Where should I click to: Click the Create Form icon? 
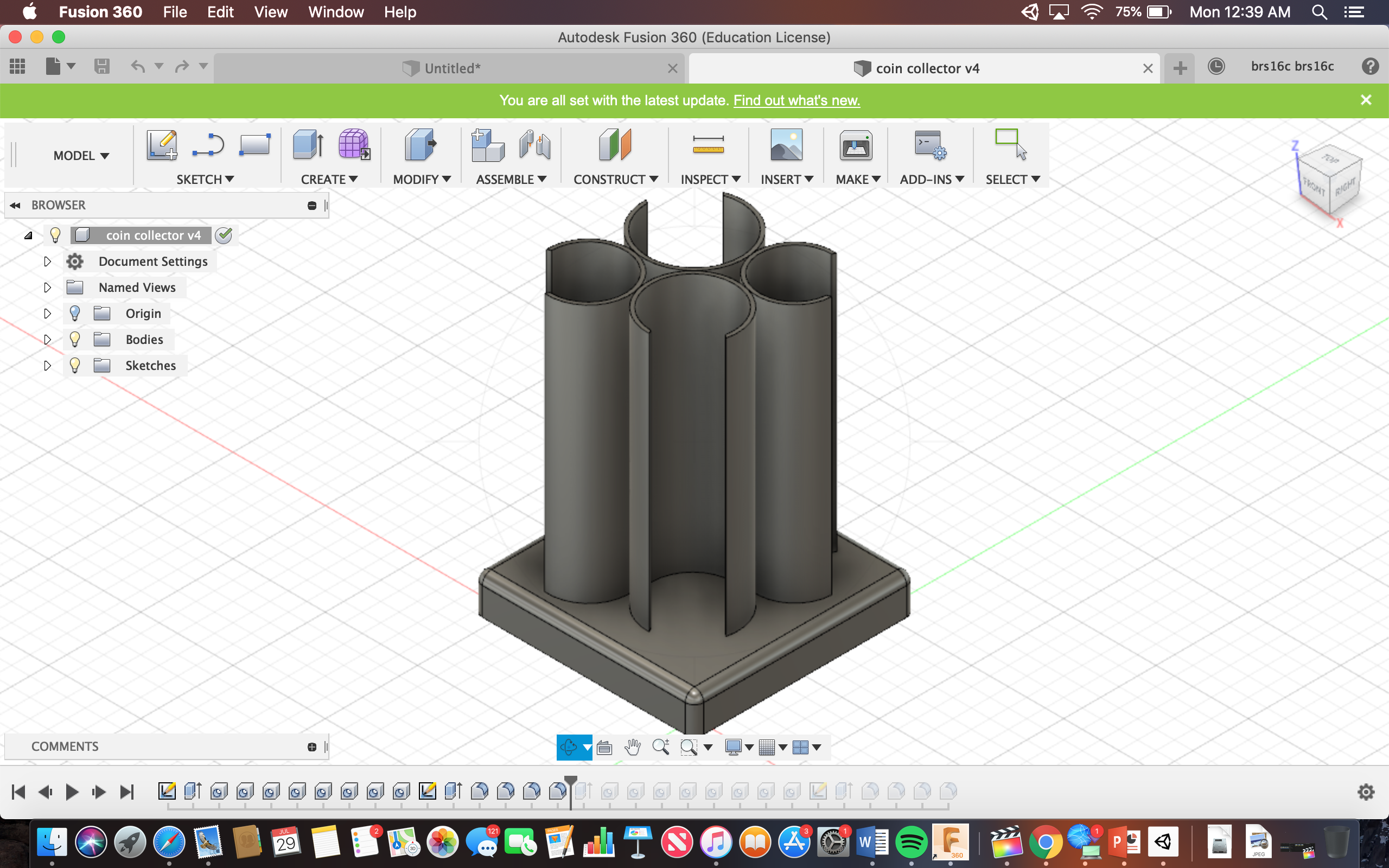coord(354,145)
